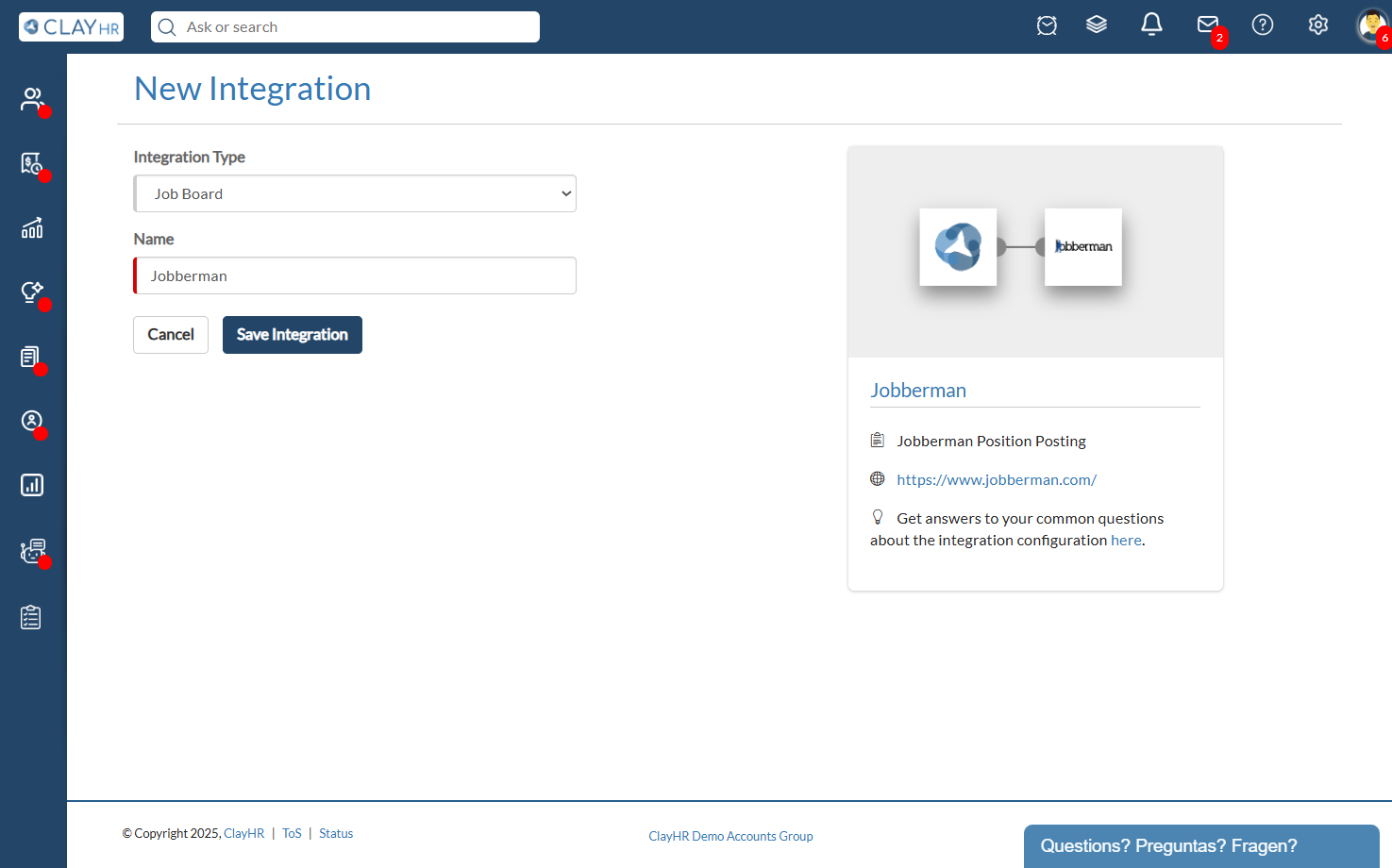Open the payroll clock sidebar icon
The width and height of the screenshot is (1392, 868).
point(32,163)
